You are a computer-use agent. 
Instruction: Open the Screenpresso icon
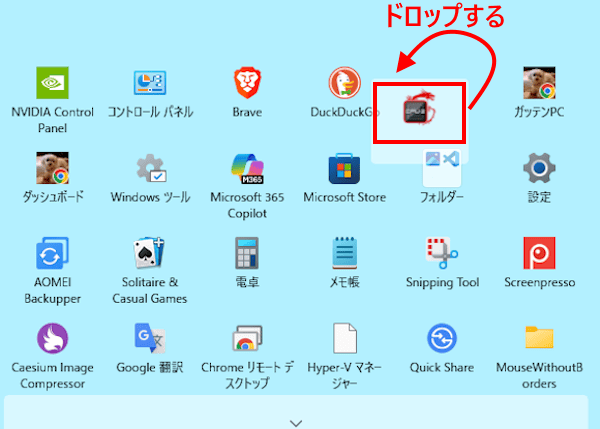(539, 253)
